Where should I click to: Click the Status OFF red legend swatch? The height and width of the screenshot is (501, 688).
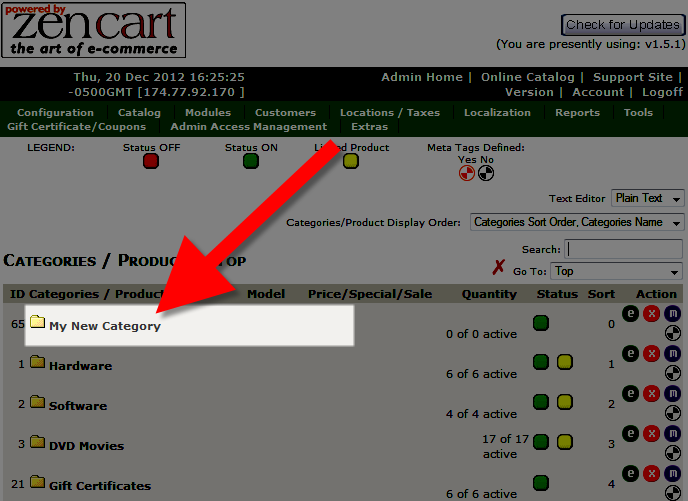(151, 160)
